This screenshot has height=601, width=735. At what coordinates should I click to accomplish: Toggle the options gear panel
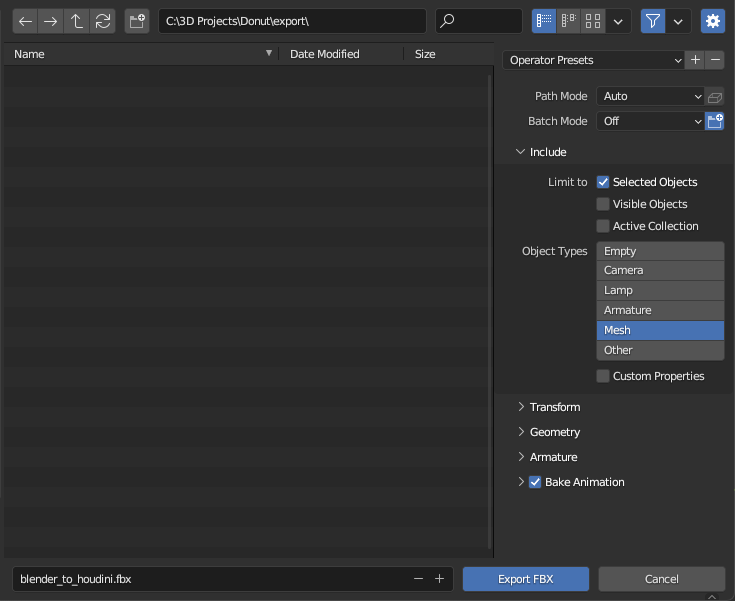tap(713, 21)
